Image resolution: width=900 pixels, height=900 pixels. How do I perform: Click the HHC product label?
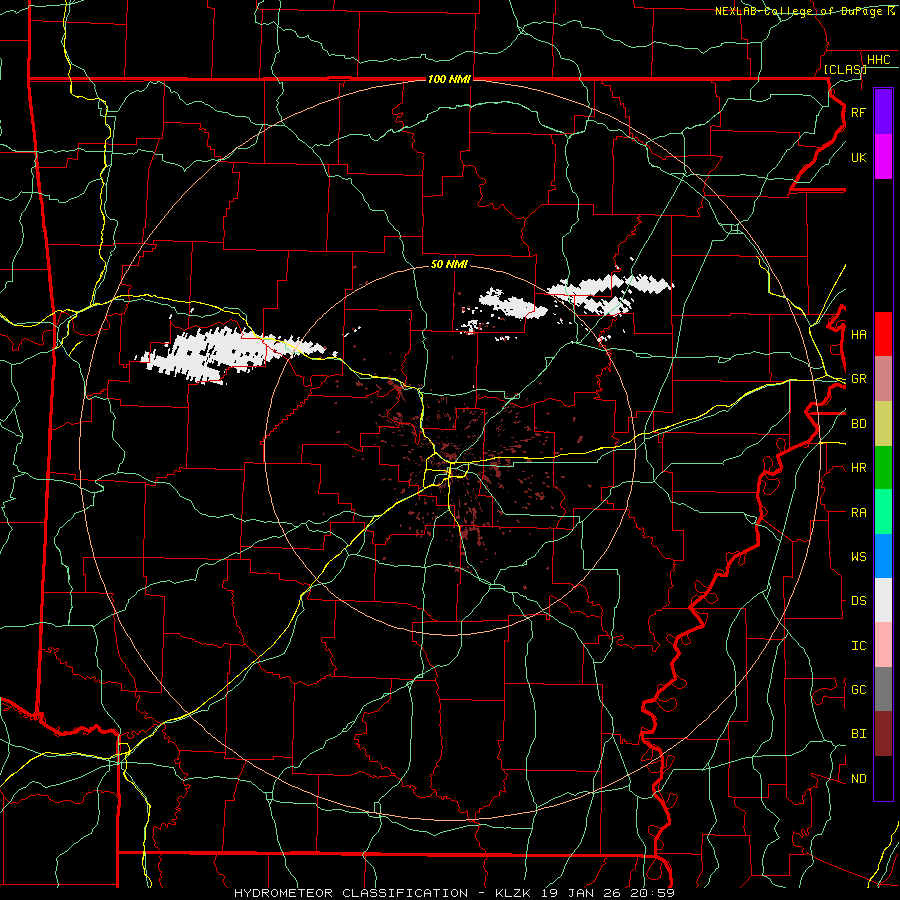878,60
